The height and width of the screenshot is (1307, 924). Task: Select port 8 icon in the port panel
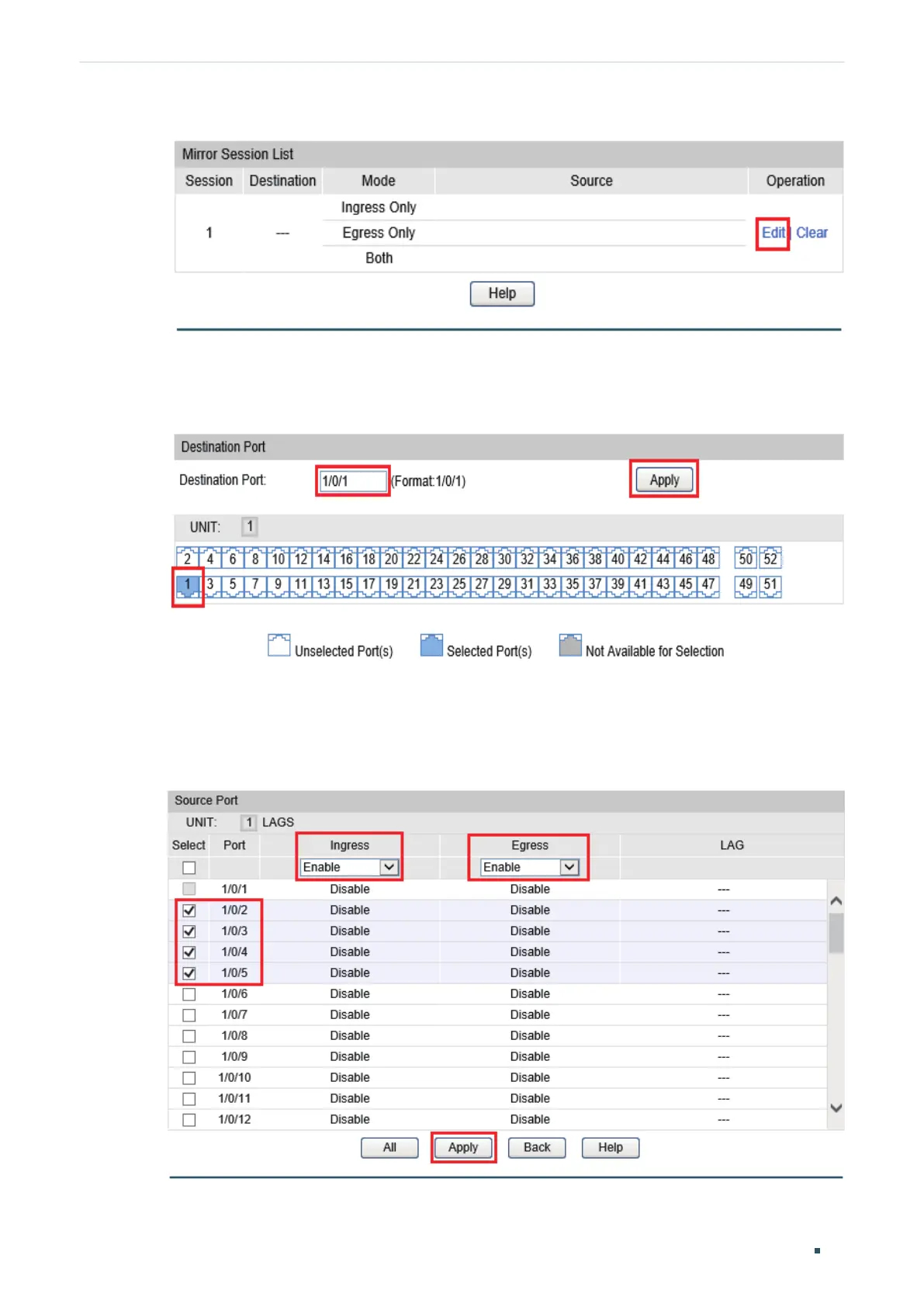click(x=255, y=558)
